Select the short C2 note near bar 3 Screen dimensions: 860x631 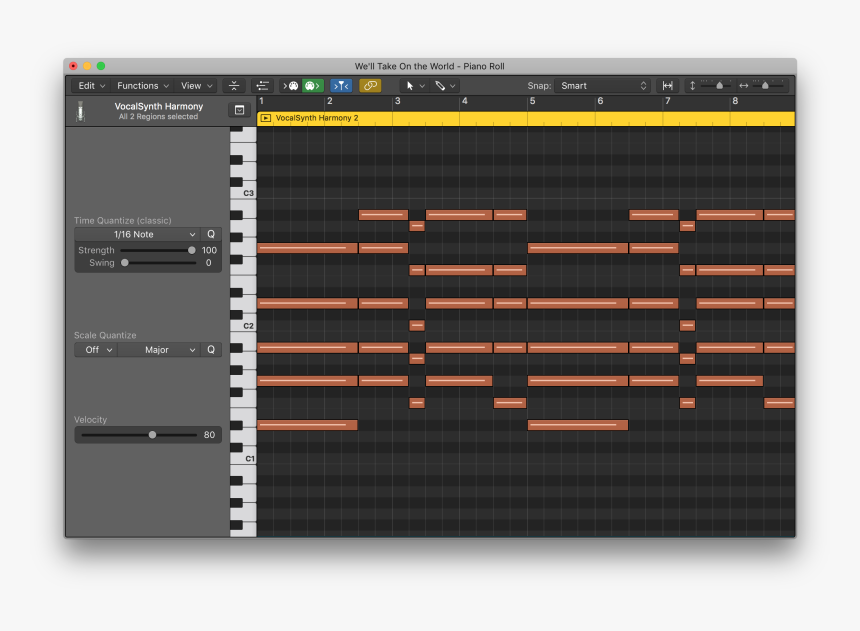(417, 326)
